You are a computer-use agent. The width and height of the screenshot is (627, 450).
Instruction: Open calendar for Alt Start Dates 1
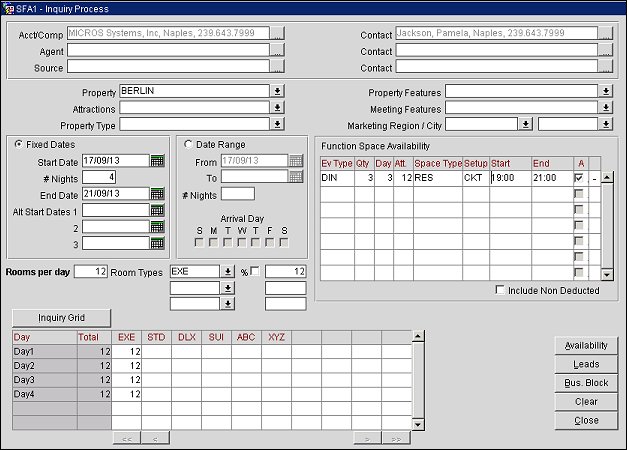[157, 211]
